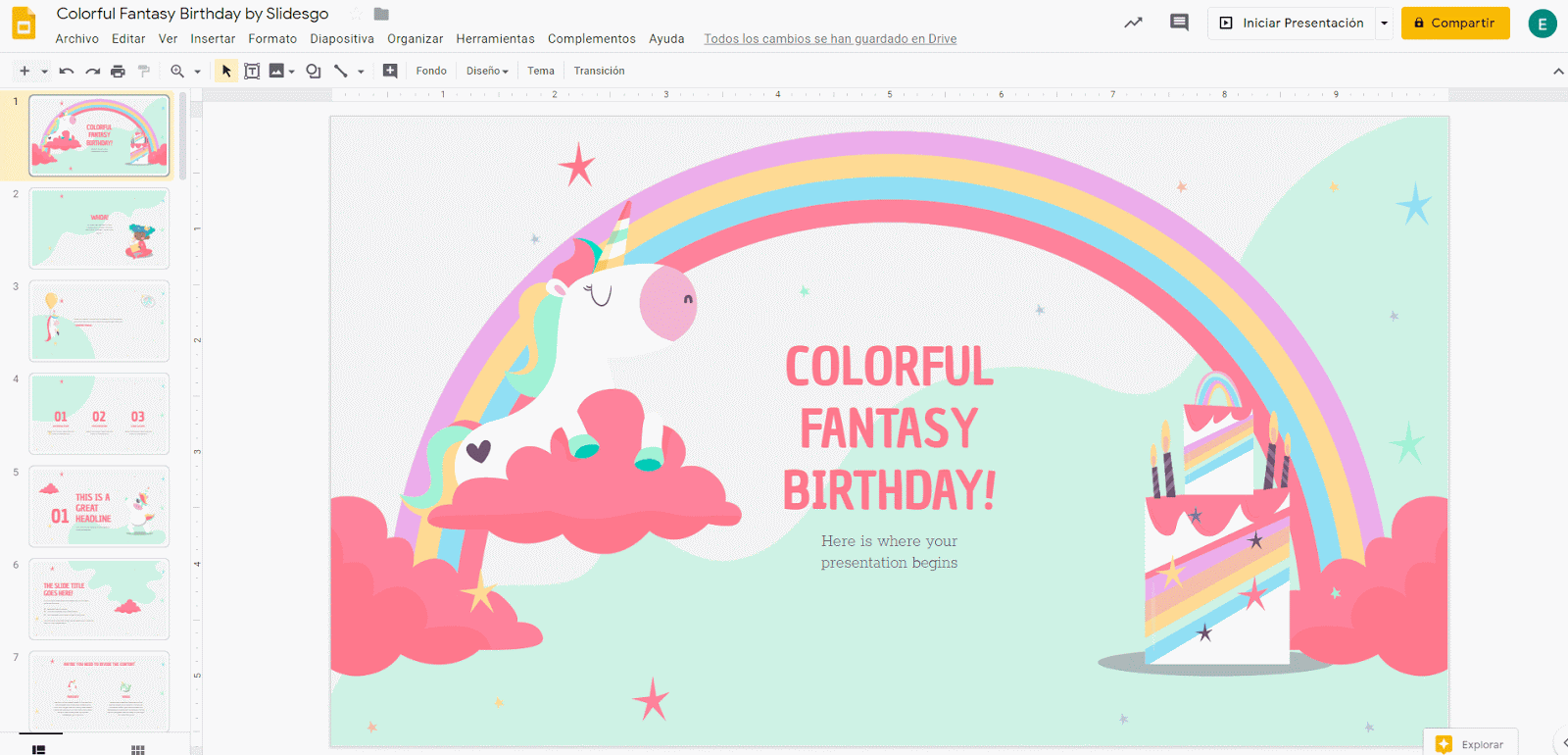
Task: Click the Iniciar Presentación button
Action: [x=1293, y=23]
